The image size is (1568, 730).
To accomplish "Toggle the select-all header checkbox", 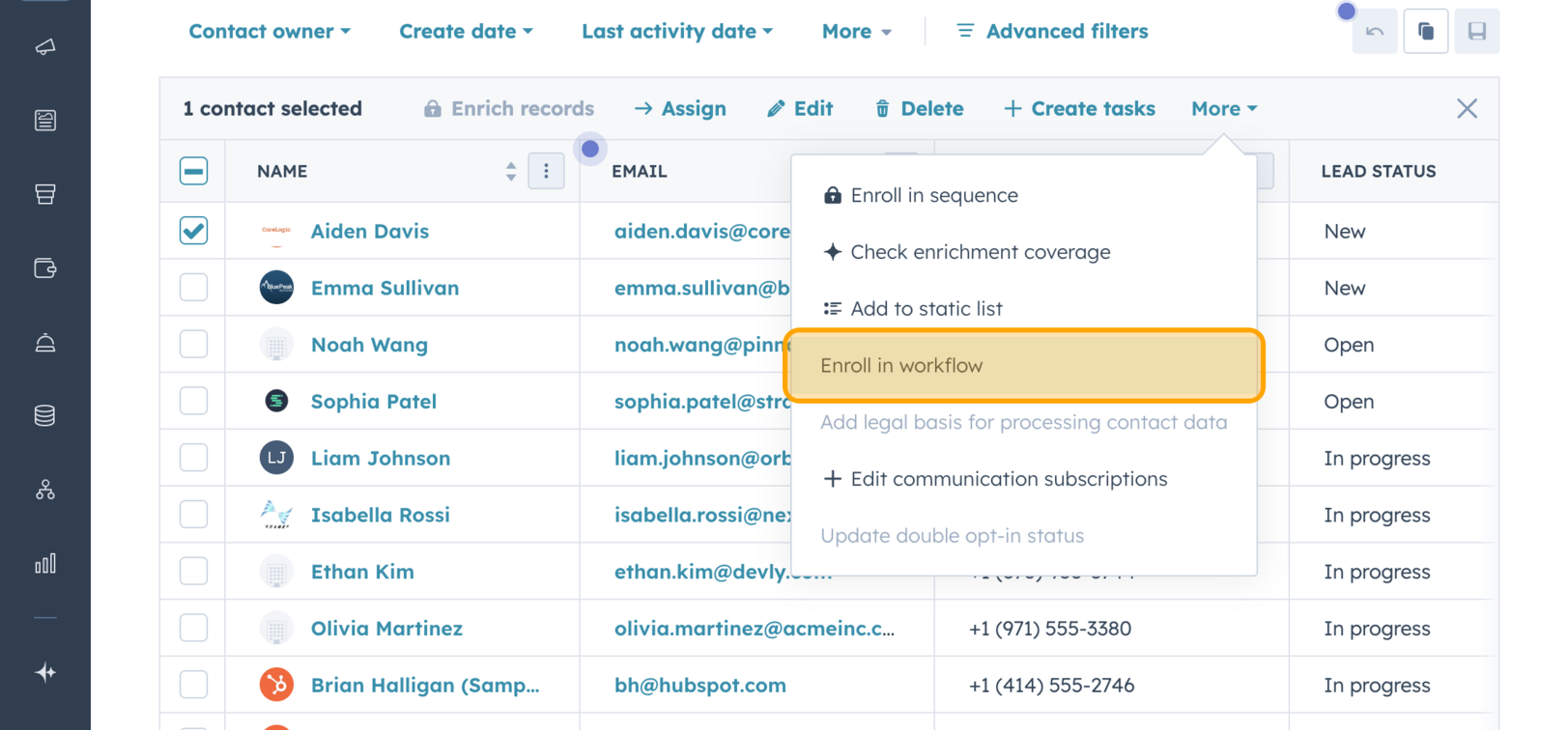I will coord(193,171).
